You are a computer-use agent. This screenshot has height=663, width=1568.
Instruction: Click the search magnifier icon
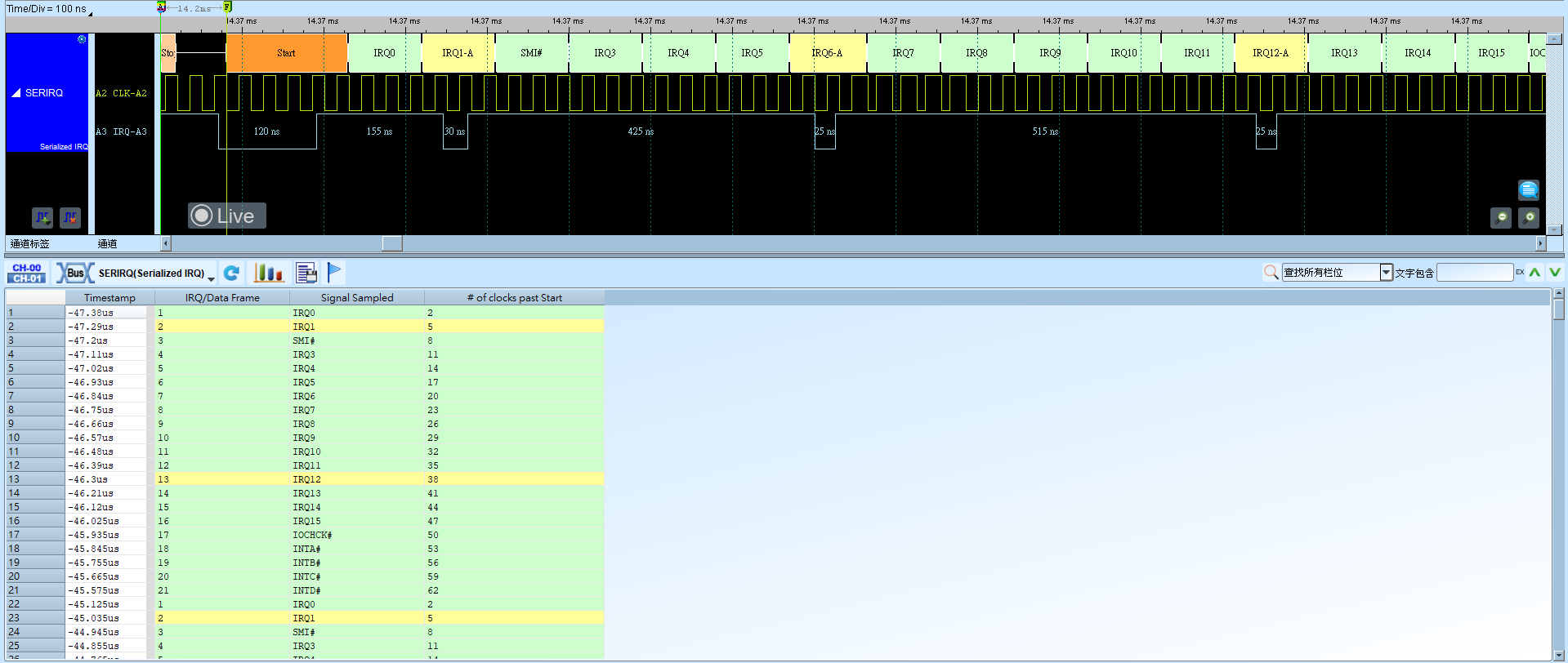coord(1271,272)
